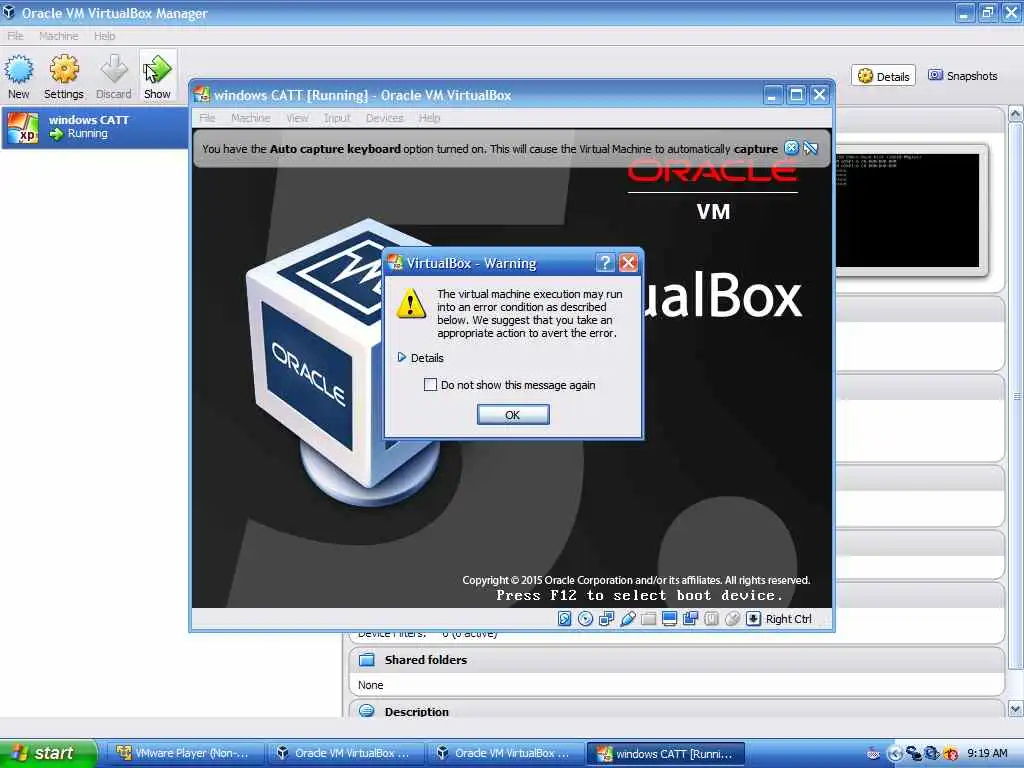Switch to Details view in Manager
The height and width of the screenshot is (768, 1024).
[x=884, y=76]
